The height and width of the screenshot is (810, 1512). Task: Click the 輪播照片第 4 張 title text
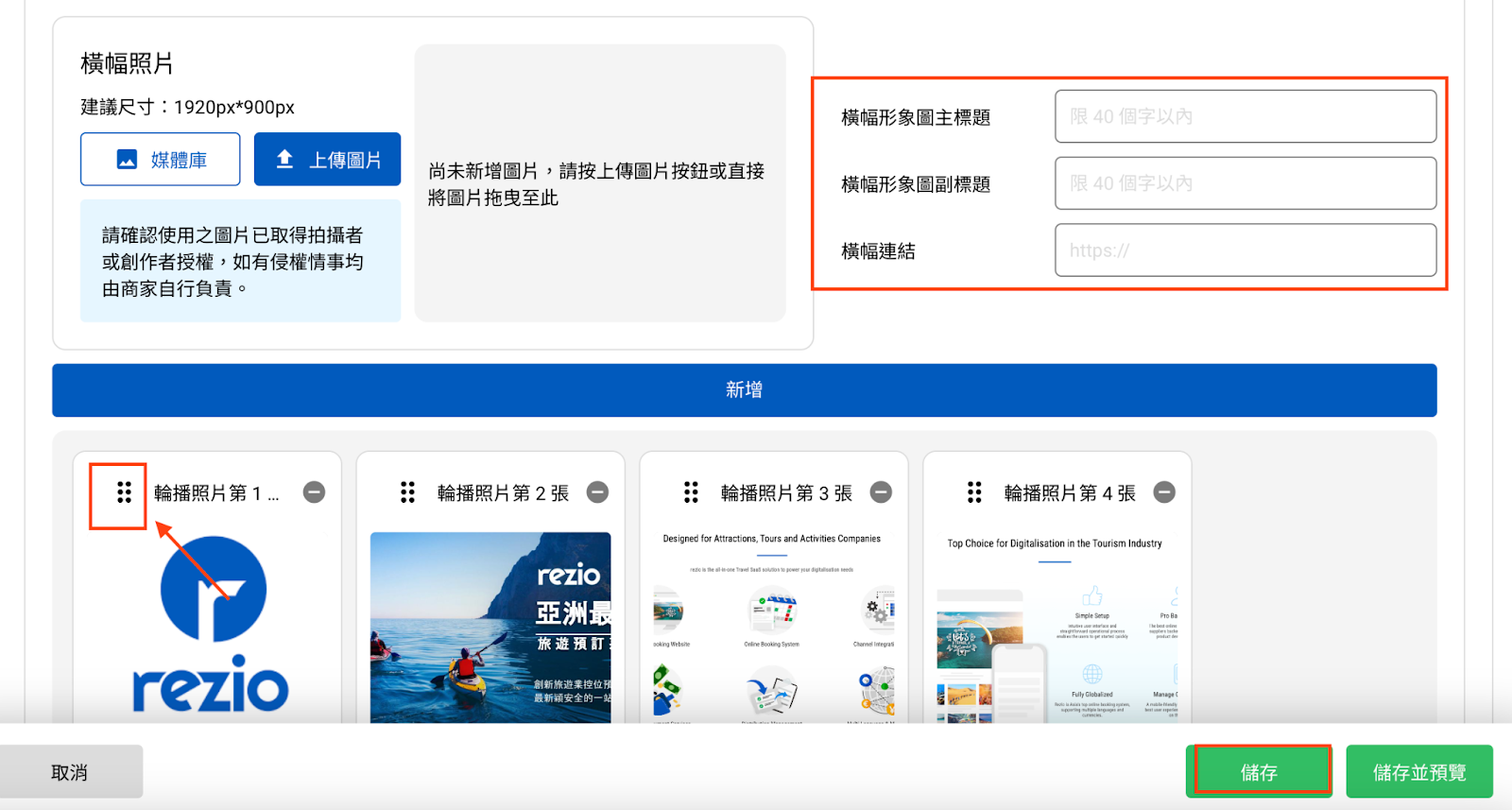click(x=1071, y=493)
